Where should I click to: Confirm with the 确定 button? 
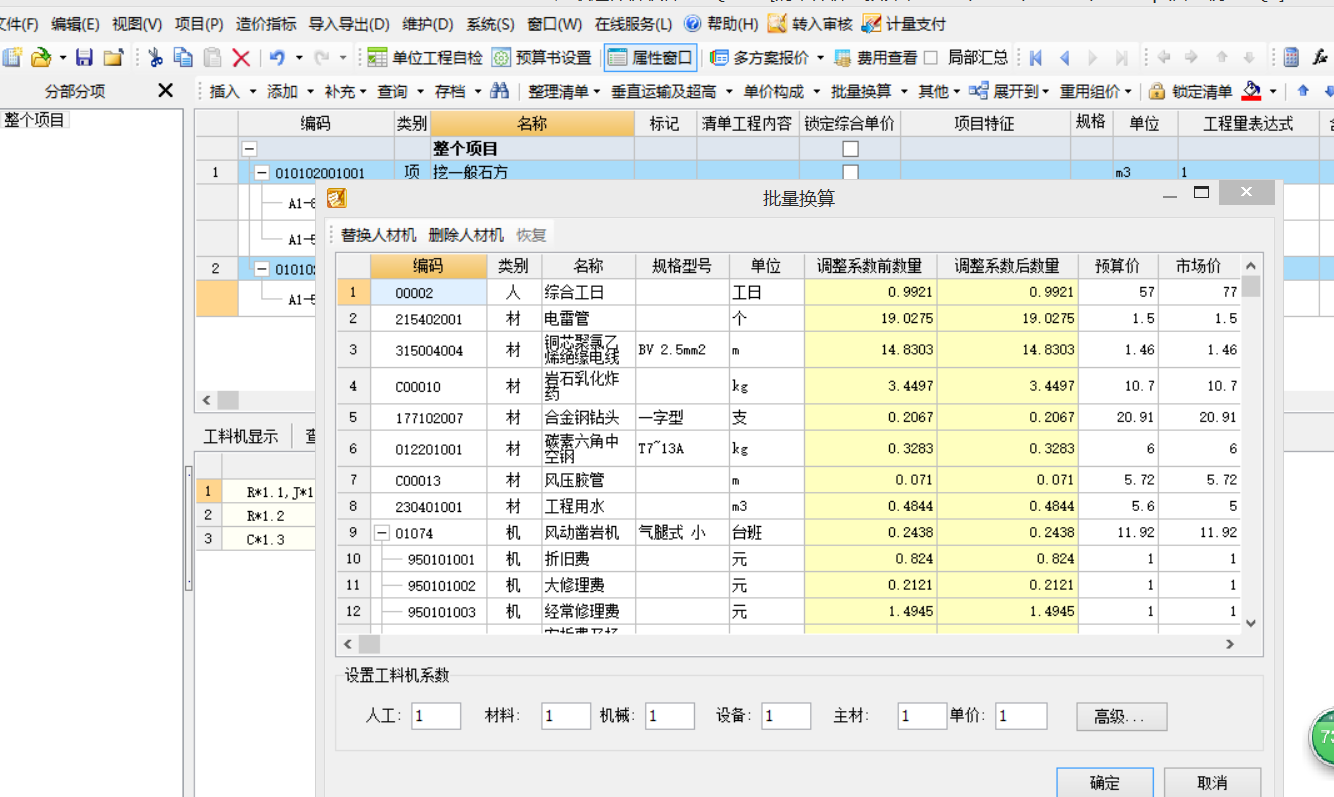1105,783
